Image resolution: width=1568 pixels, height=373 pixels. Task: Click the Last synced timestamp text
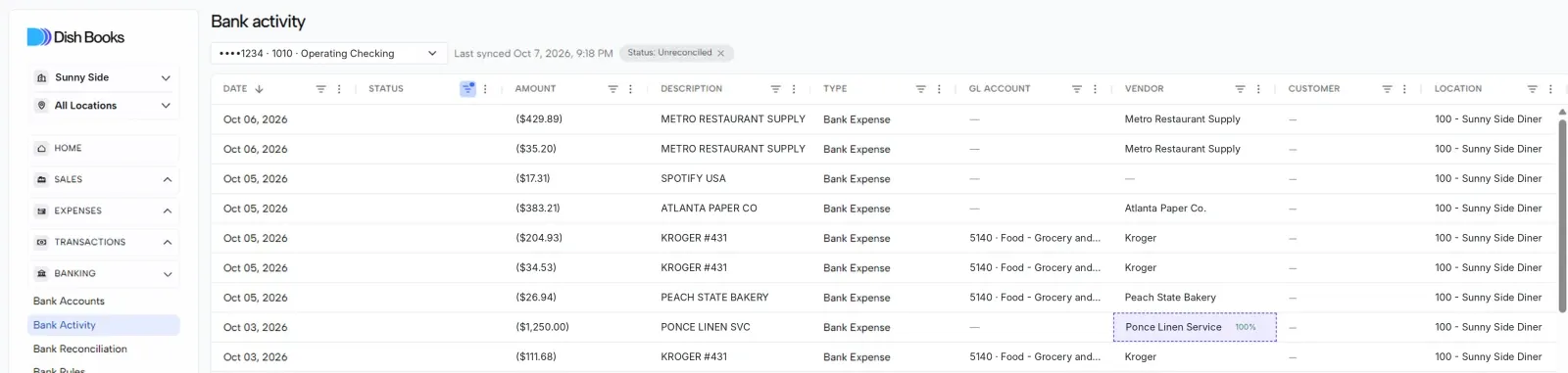533,54
